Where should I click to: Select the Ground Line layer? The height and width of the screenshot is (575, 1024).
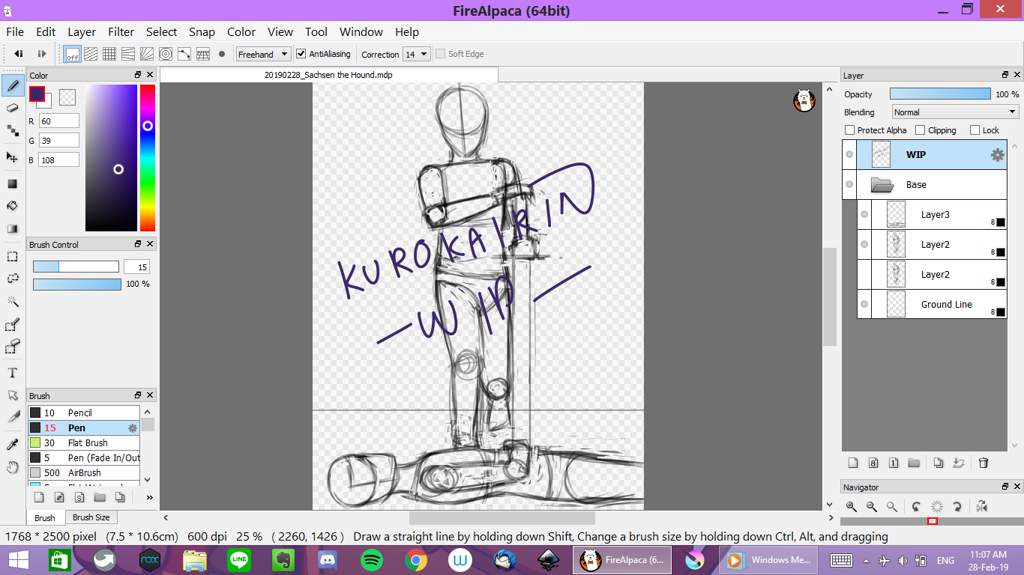(932, 304)
